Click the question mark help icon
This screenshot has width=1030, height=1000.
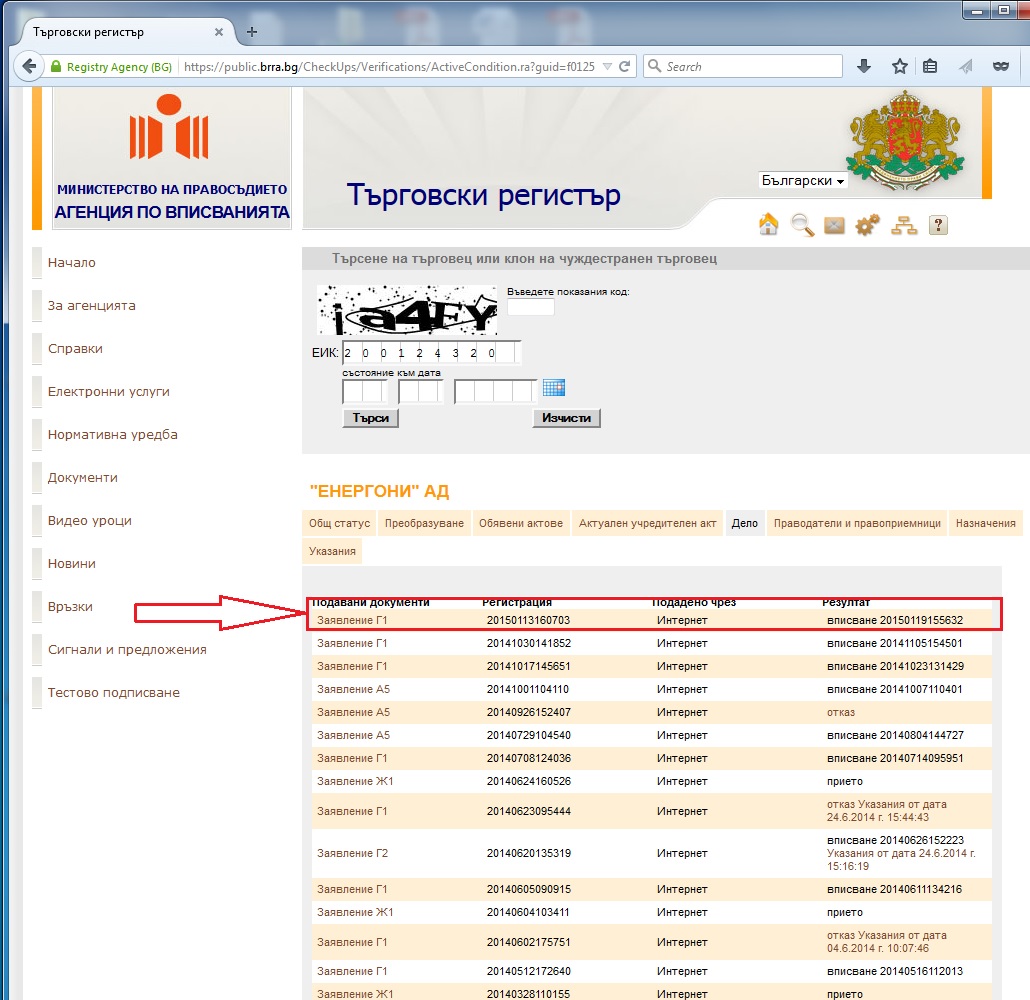[x=938, y=225]
